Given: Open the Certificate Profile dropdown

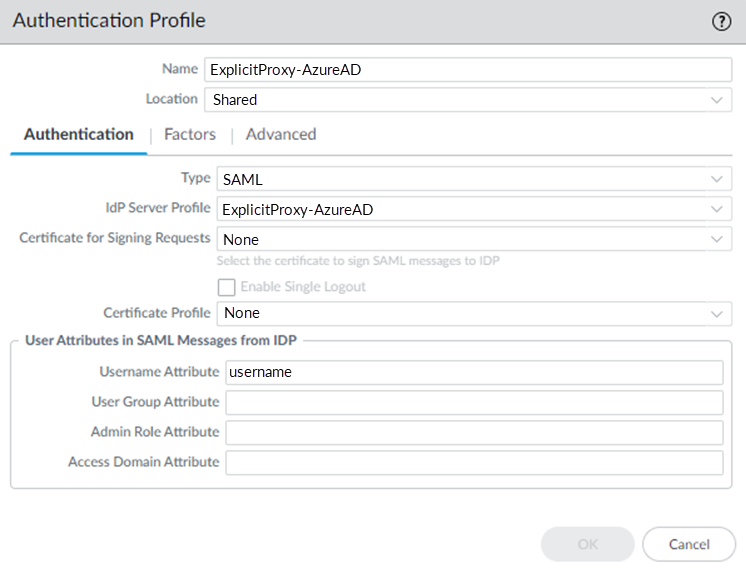Looking at the screenshot, I should [474, 313].
